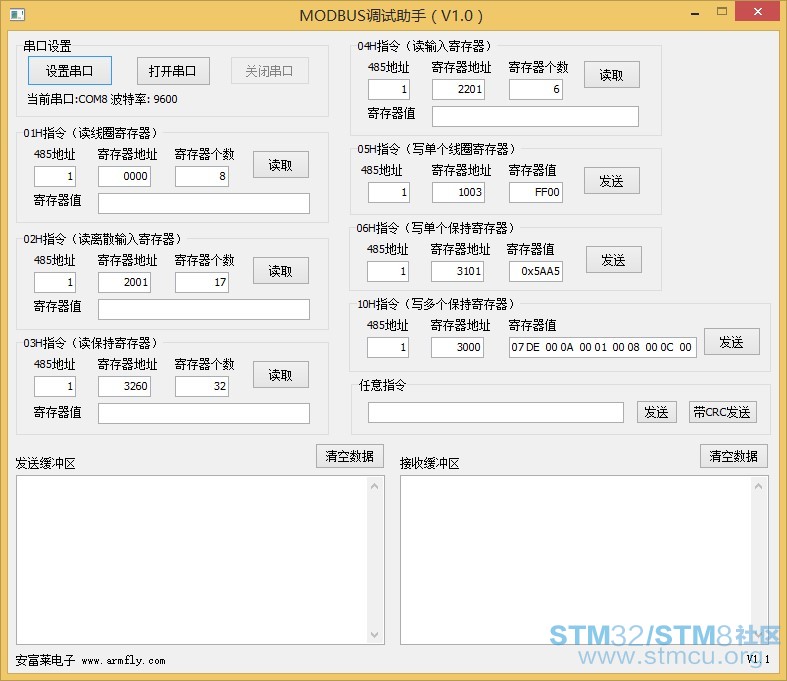The image size is (787, 681).
Task: Click the app icon in title bar
Action: point(17,15)
